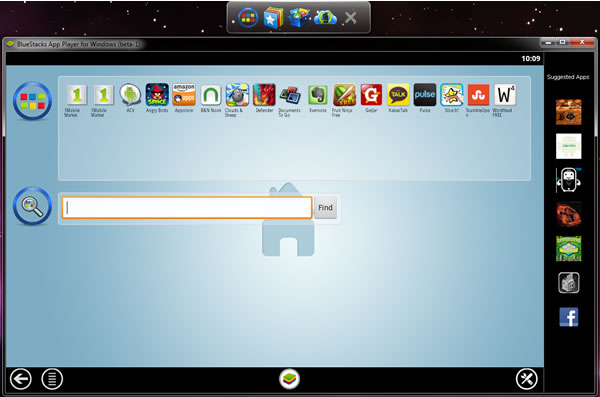Open Facebook from Suggested Apps
600x397 pixels.
tap(569, 317)
